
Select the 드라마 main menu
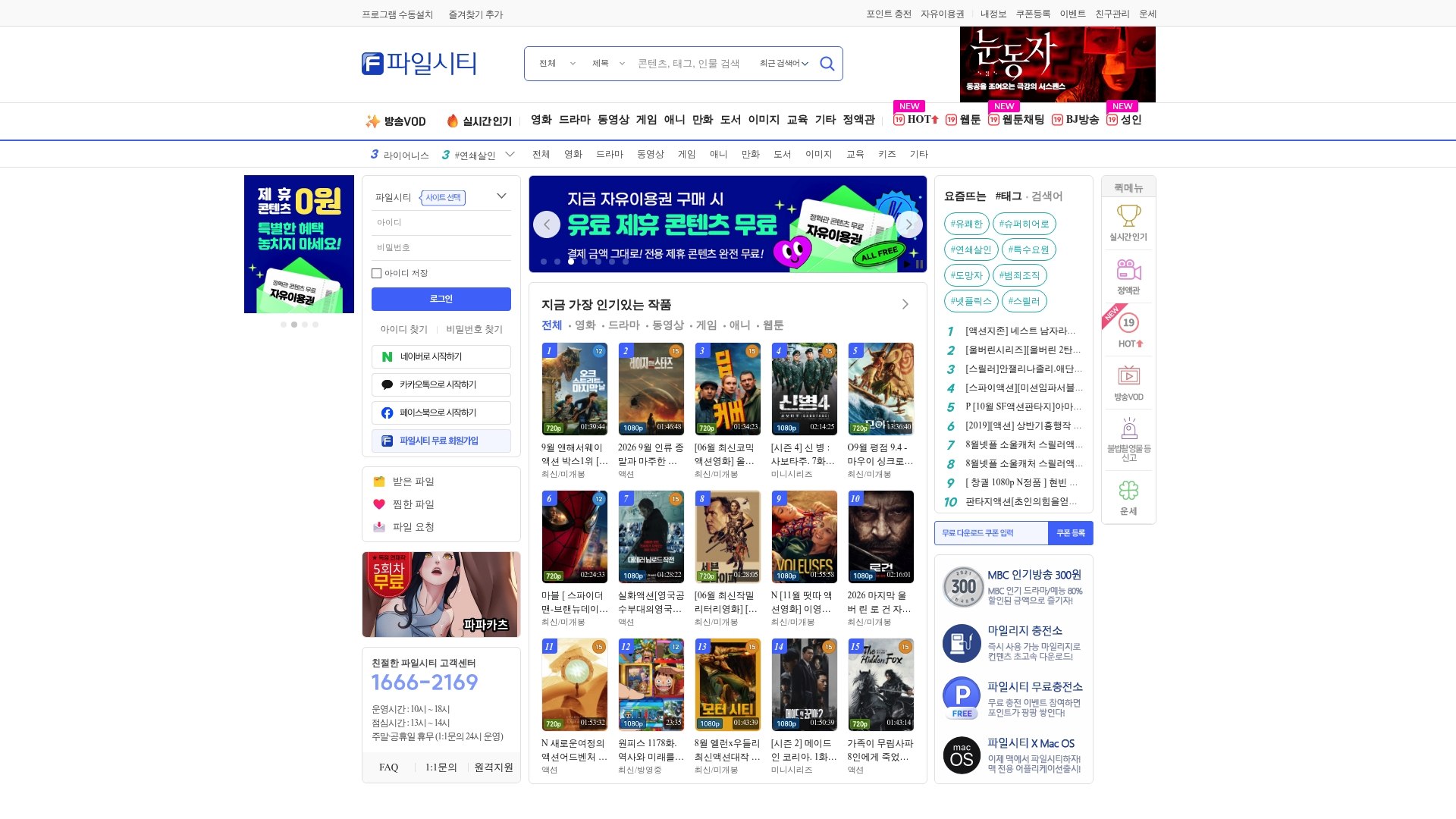(574, 120)
